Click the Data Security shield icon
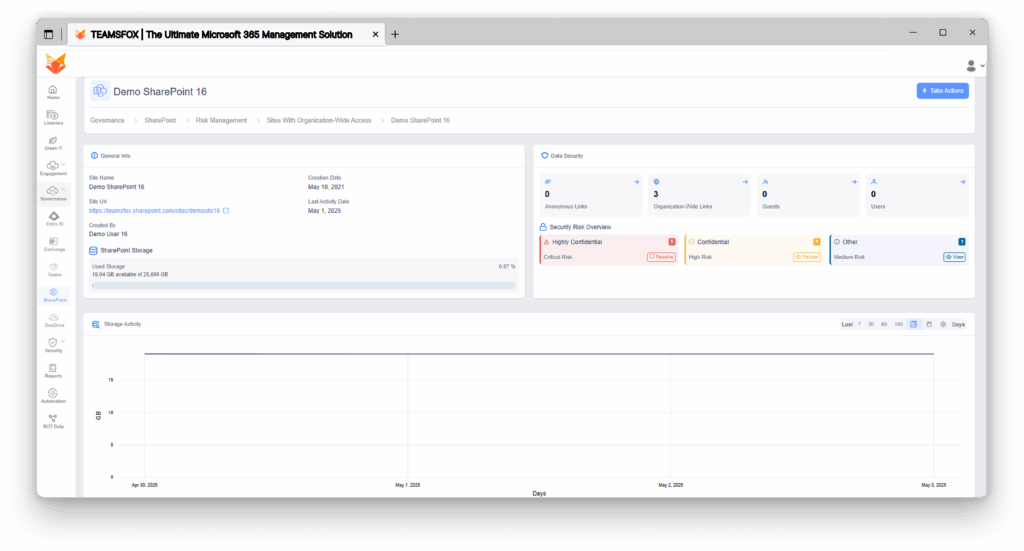This screenshot has width=1024, height=551. point(545,156)
